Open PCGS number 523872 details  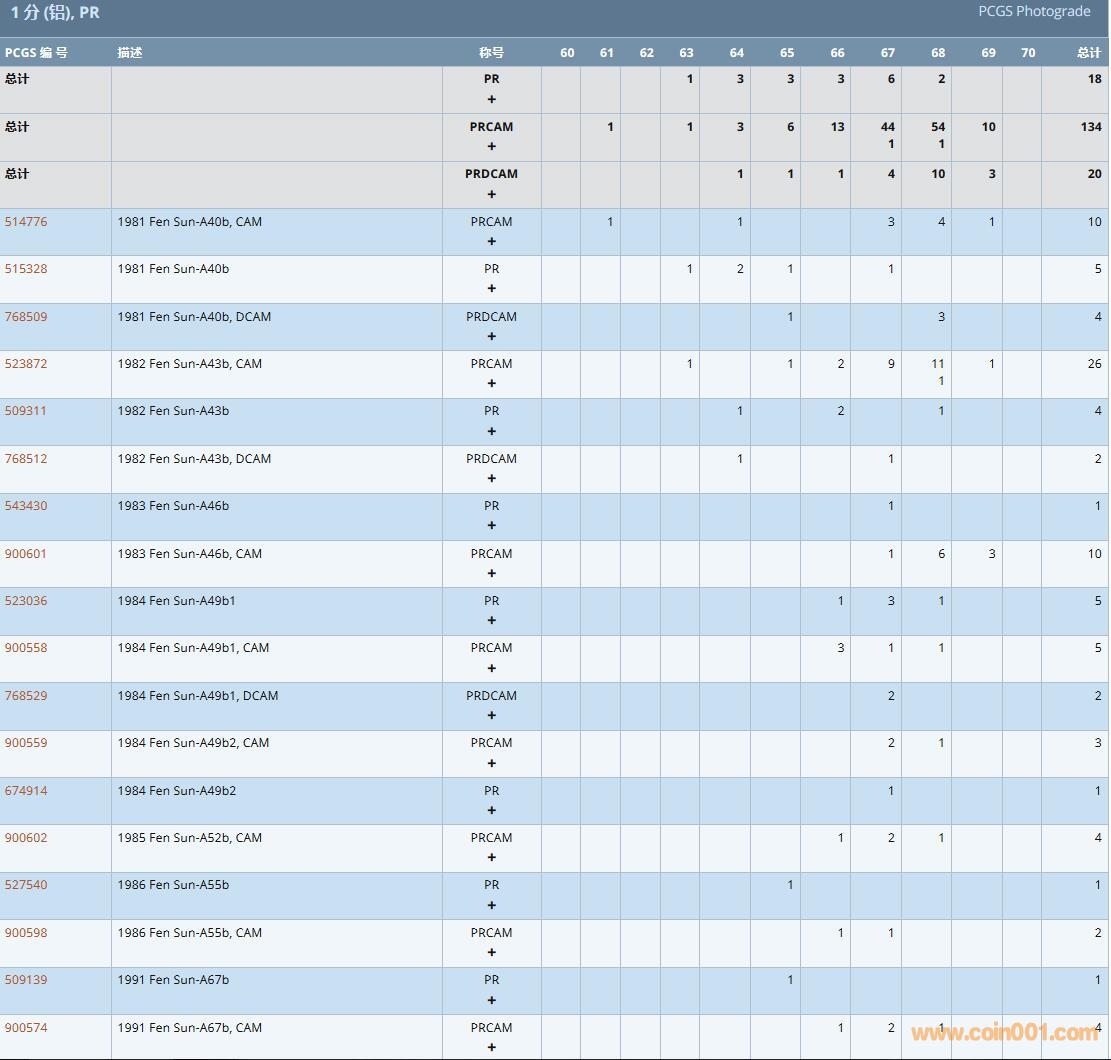(x=26, y=364)
